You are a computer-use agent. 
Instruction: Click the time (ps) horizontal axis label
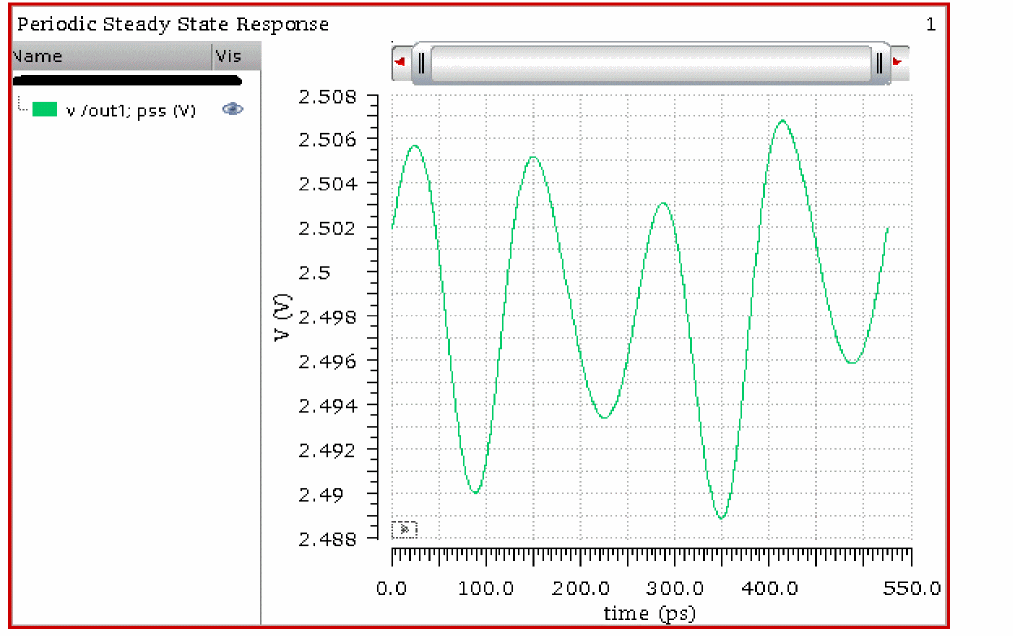coord(650,613)
